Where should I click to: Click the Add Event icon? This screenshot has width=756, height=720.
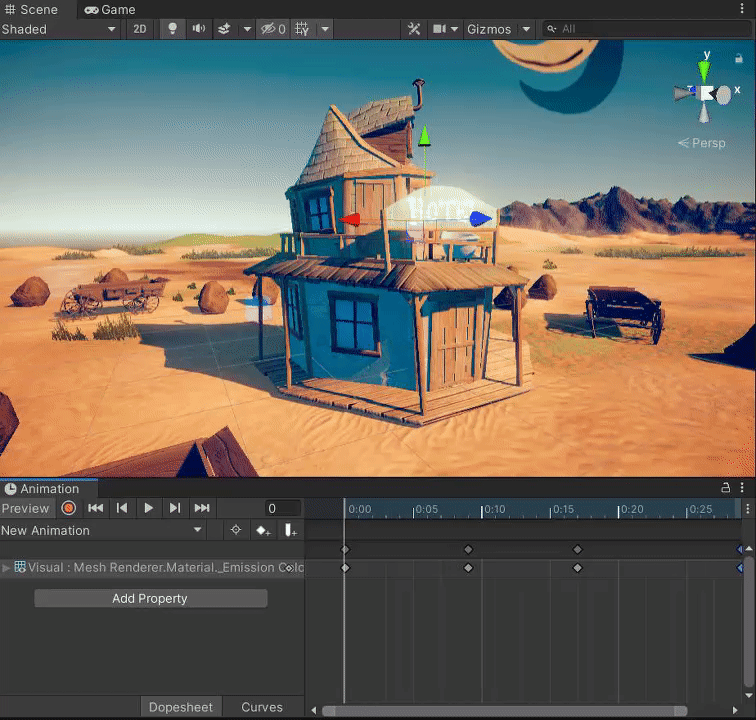(291, 531)
